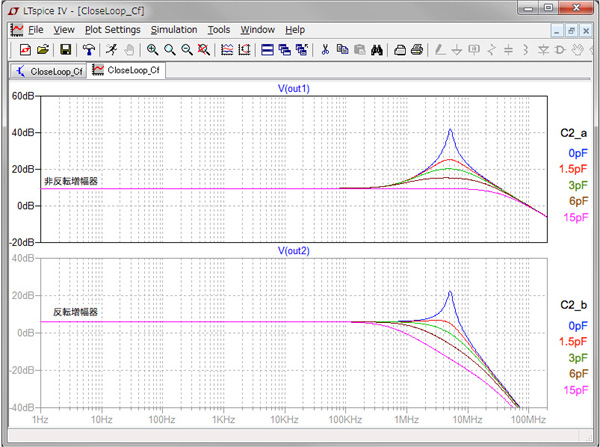Screen dimensions: 600x447
Task: Click the Open file folder icon
Action: point(43,49)
